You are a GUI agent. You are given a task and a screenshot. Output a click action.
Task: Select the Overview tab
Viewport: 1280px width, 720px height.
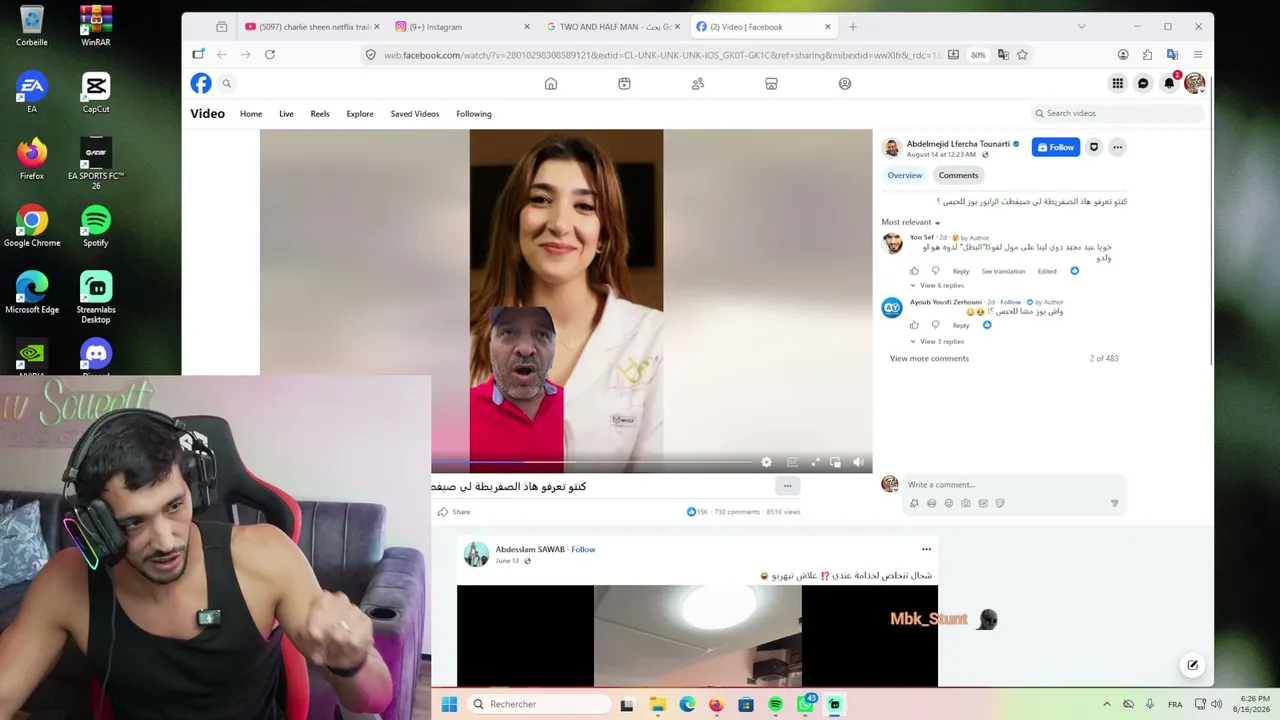point(905,175)
